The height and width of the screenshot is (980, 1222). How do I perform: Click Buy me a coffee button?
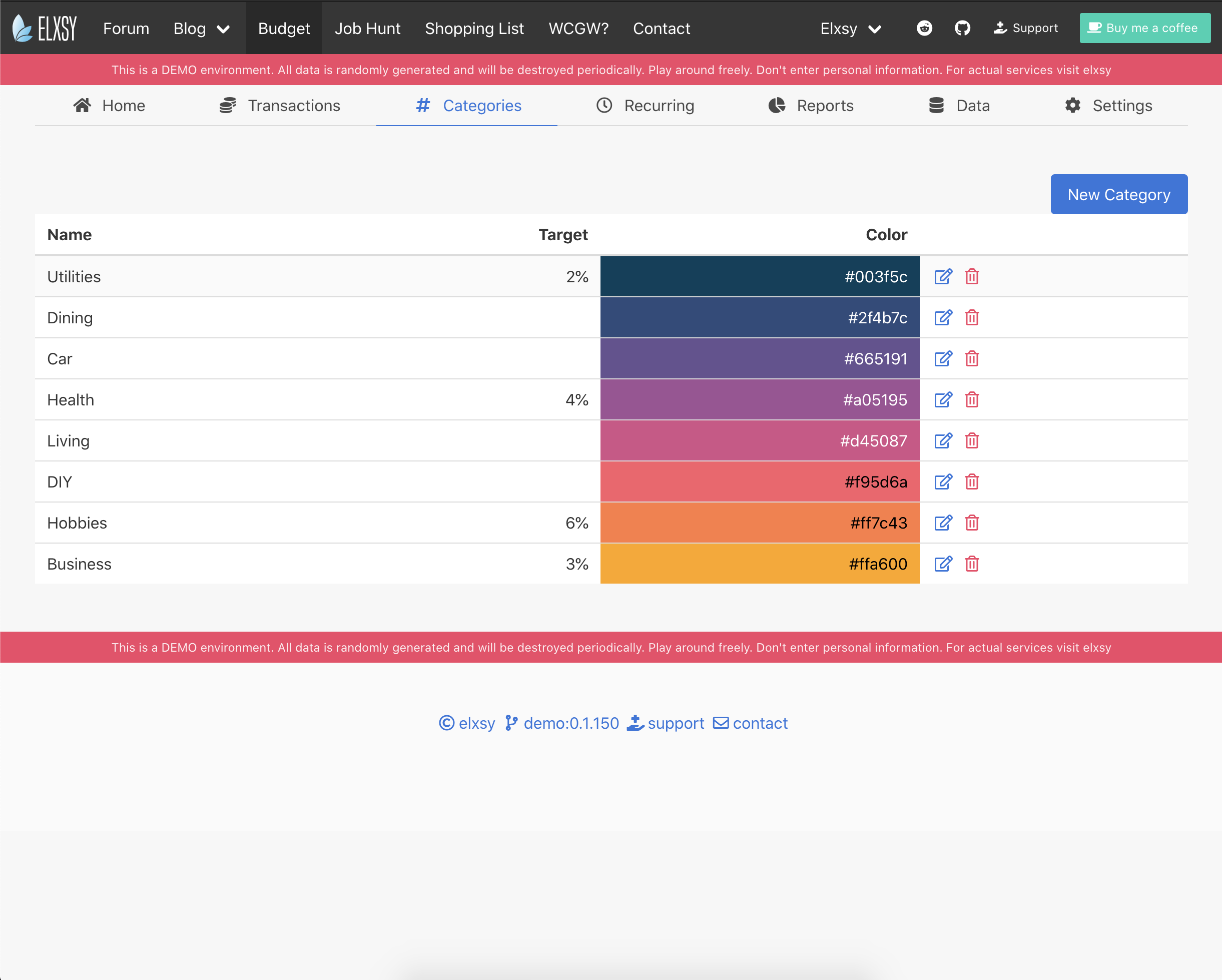click(1144, 28)
